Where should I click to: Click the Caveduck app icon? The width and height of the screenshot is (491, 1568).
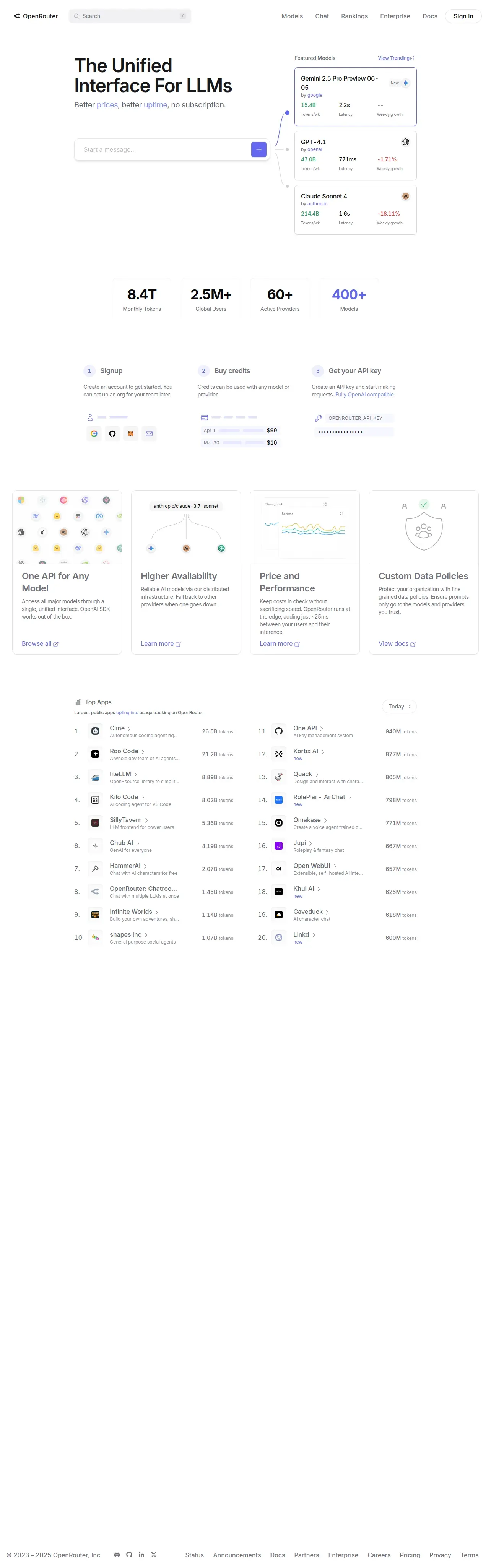click(x=279, y=915)
